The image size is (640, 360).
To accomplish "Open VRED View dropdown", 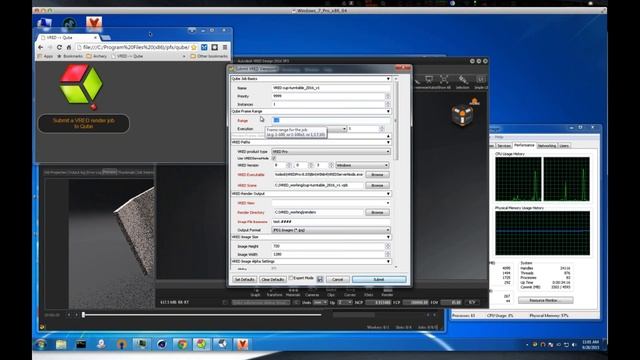I will pyautogui.click(x=331, y=203).
